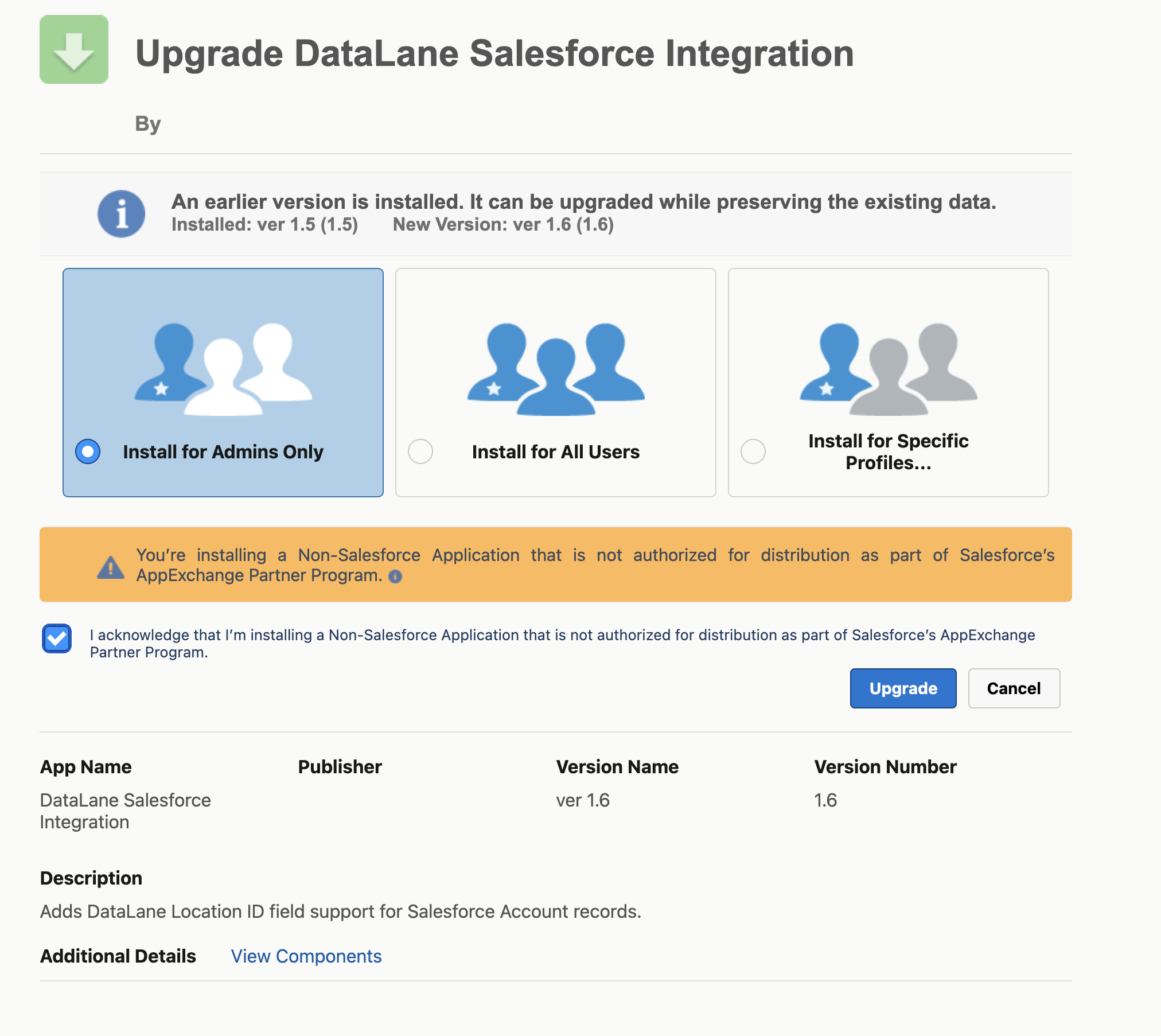This screenshot has width=1161, height=1036.
Task: Click the 'New Version: ver 1.6 (1.6)' text
Action: pyautogui.click(x=503, y=224)
